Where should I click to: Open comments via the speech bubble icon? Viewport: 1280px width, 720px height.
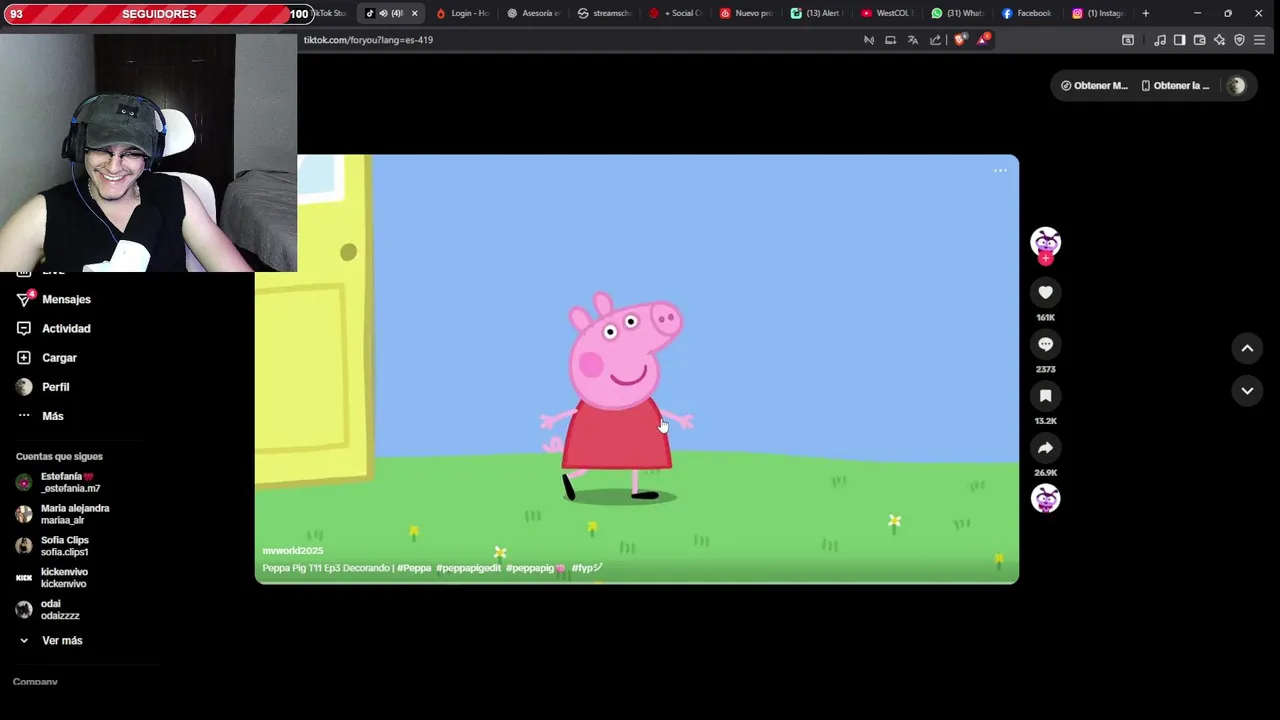click(1045, 344)
